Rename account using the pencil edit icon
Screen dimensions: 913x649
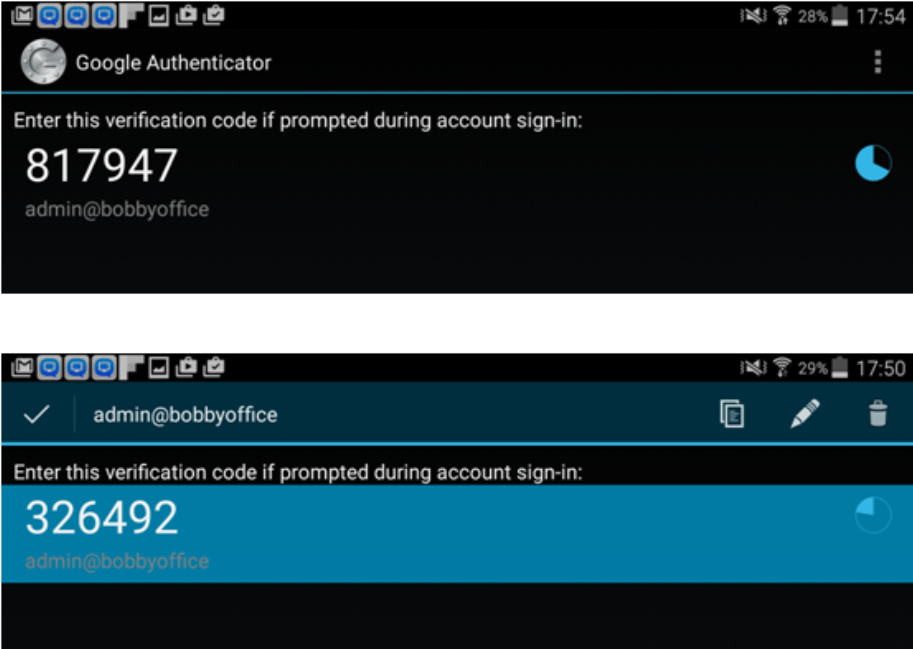pos(805,414)
